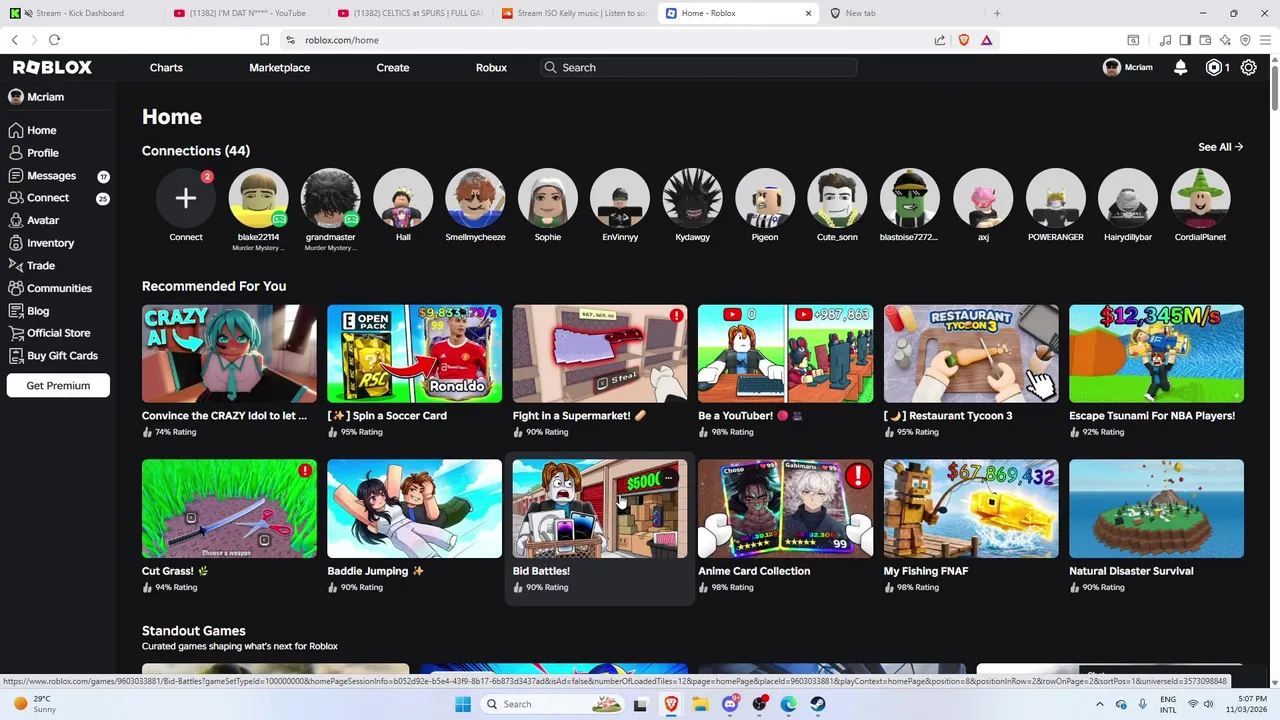
Task: Close the Home - Roblox tab
Action: click(808, 13)
